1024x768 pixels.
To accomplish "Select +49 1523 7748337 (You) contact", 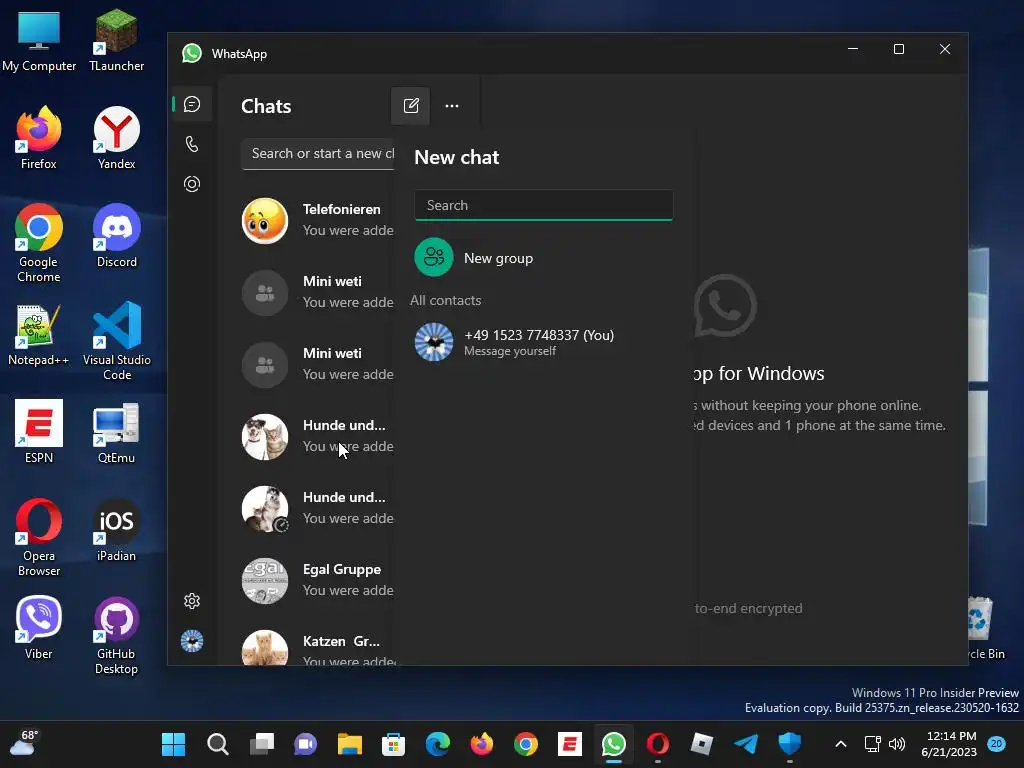I will click(x=543, y=342).
